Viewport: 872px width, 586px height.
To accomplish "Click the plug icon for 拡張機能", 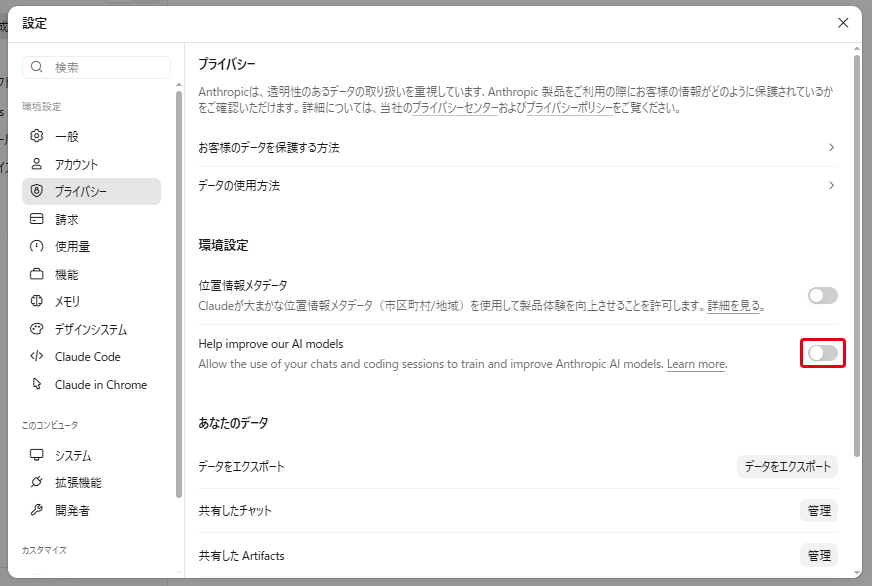I will (x=37, y=482).
